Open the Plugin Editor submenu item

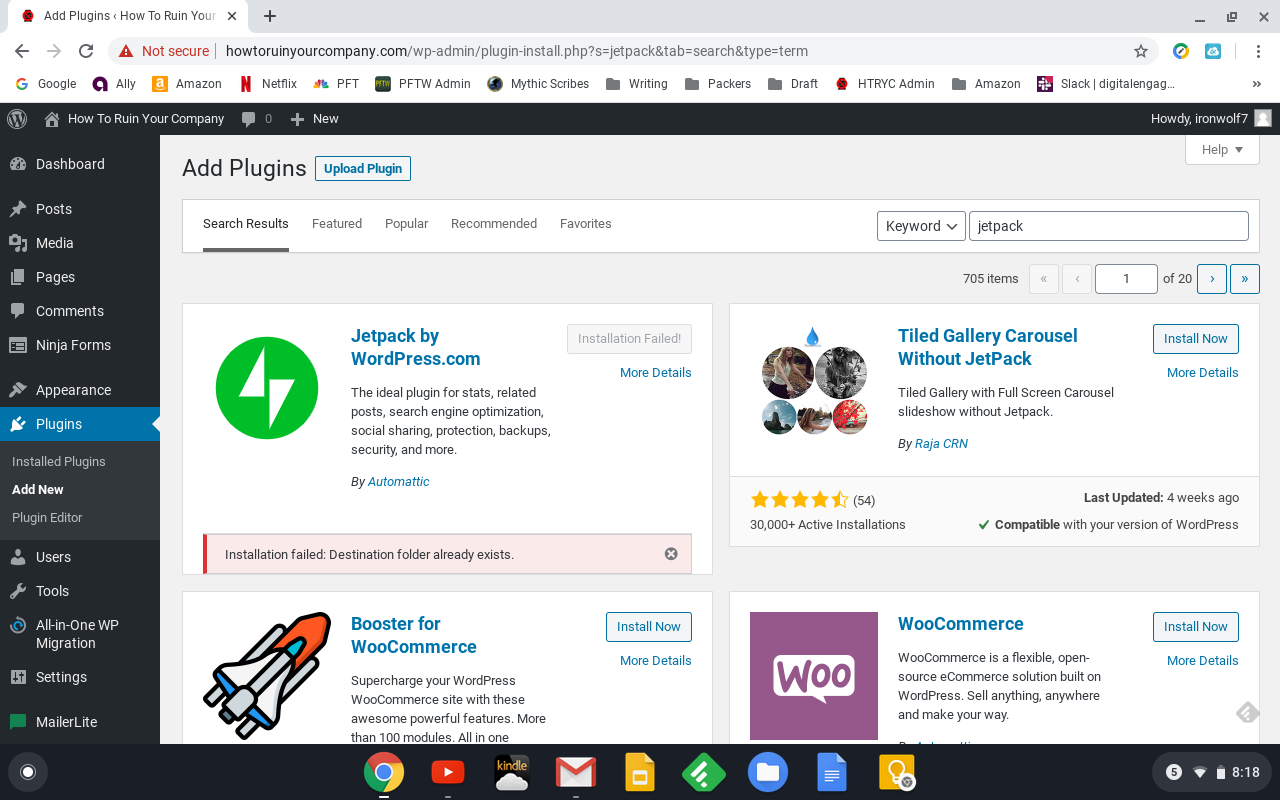tap(47, 518)
